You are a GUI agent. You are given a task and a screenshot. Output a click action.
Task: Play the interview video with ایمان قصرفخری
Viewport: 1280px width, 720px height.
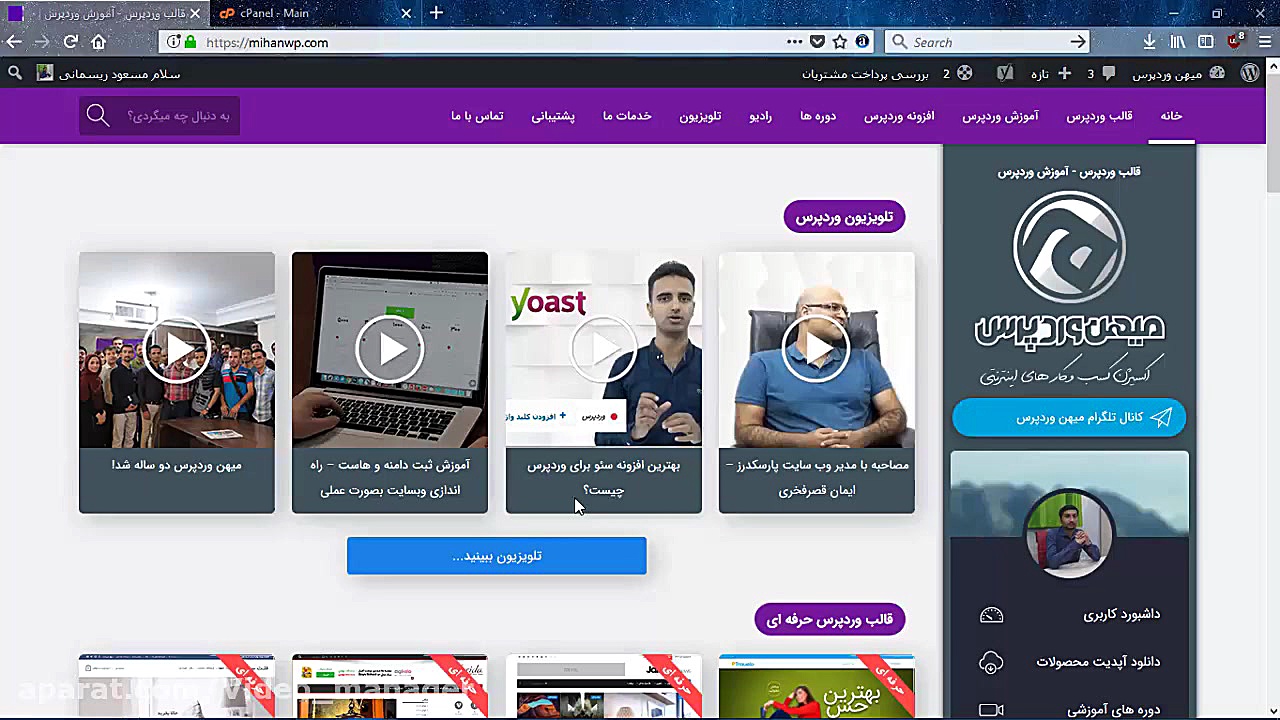817,349
